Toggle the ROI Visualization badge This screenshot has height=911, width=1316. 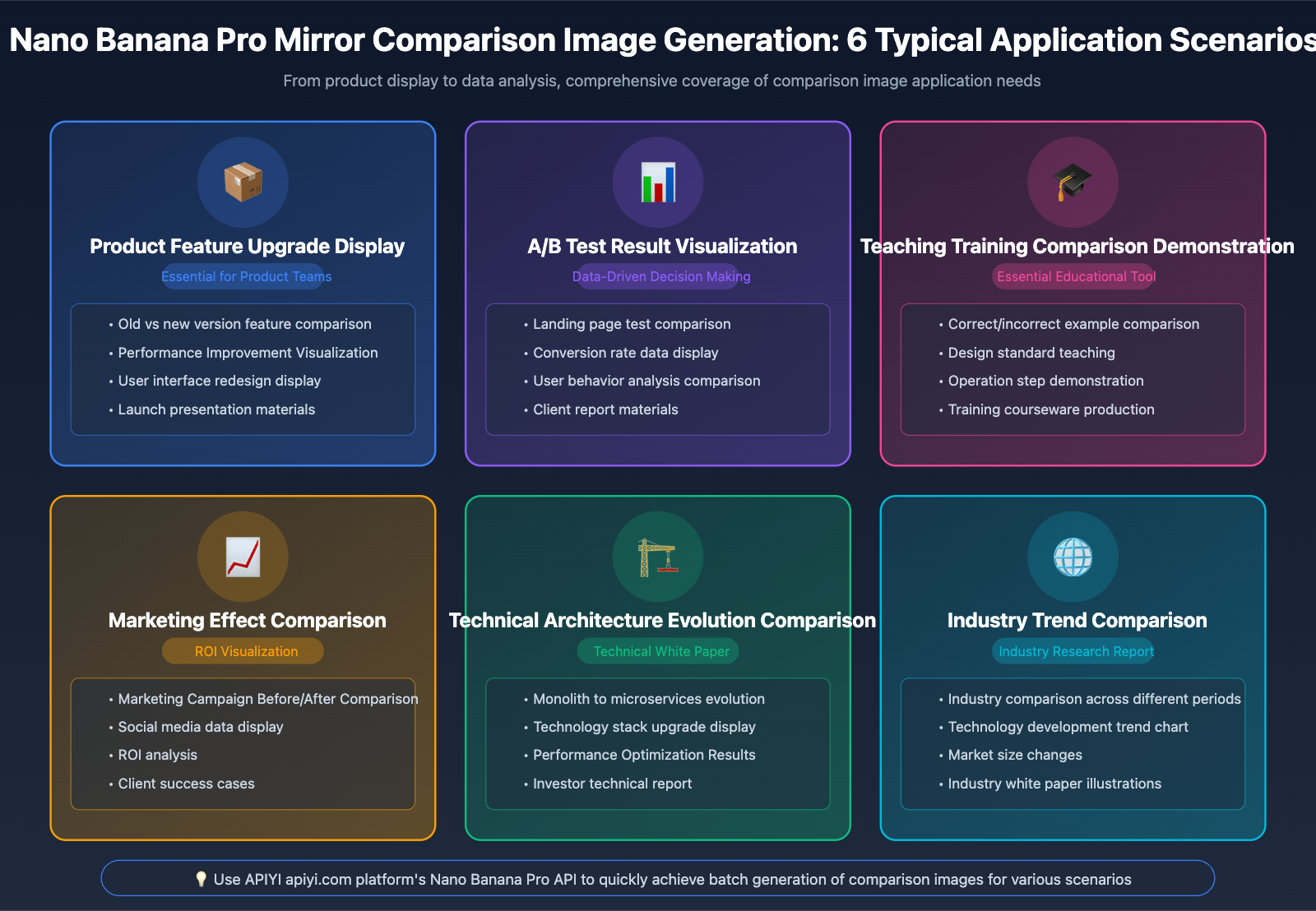coord(242,650)
